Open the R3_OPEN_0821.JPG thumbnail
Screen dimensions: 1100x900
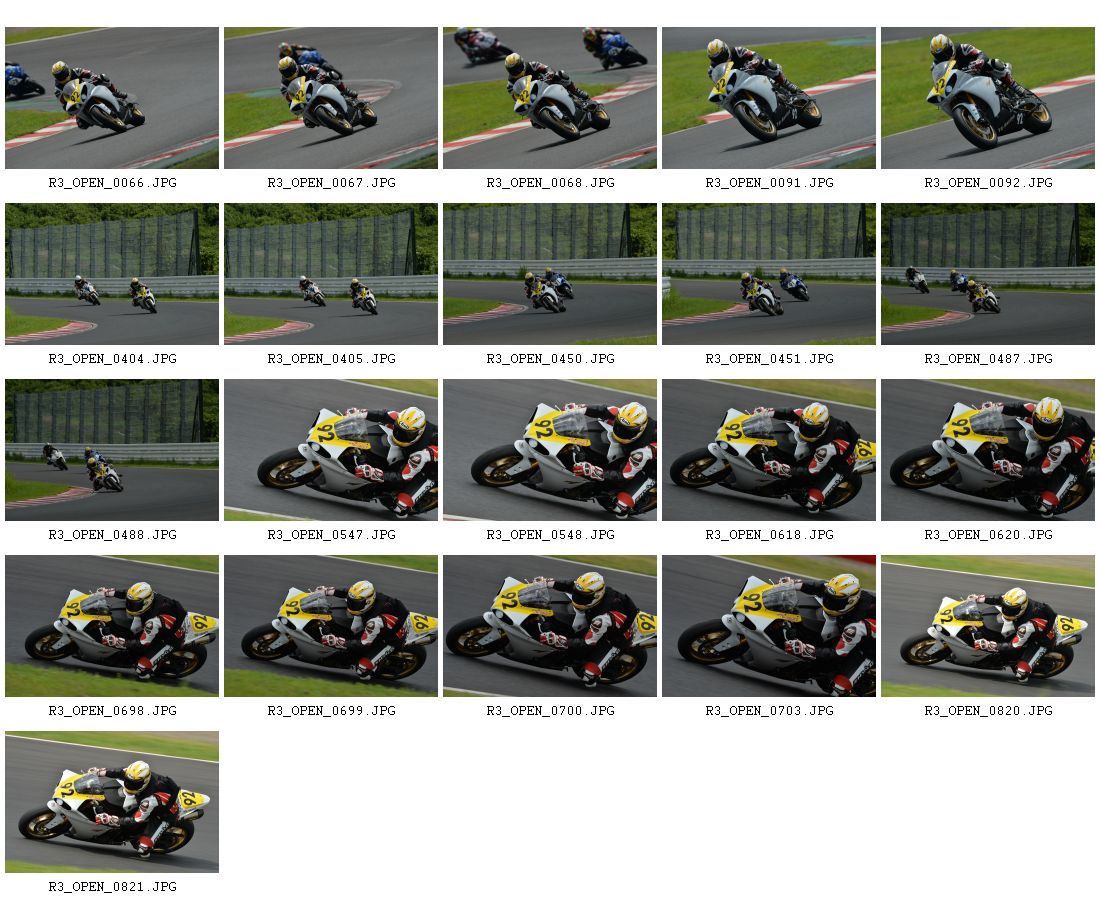point(112,802)
